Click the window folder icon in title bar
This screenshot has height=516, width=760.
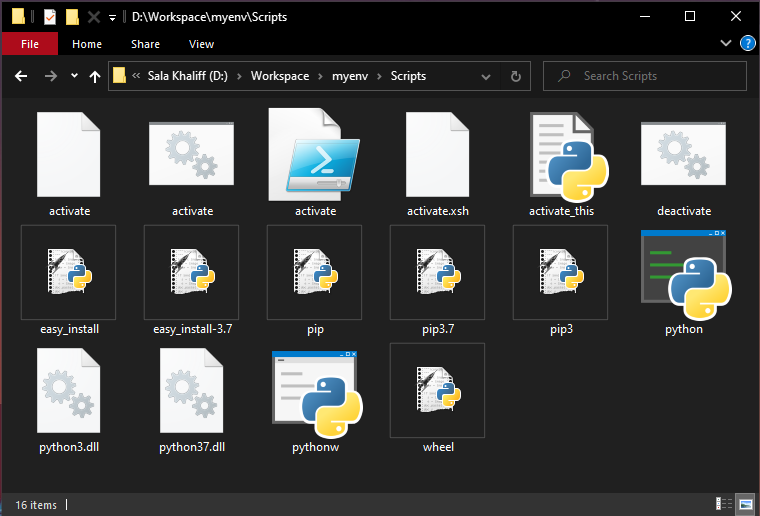click(x=18, y=16)
